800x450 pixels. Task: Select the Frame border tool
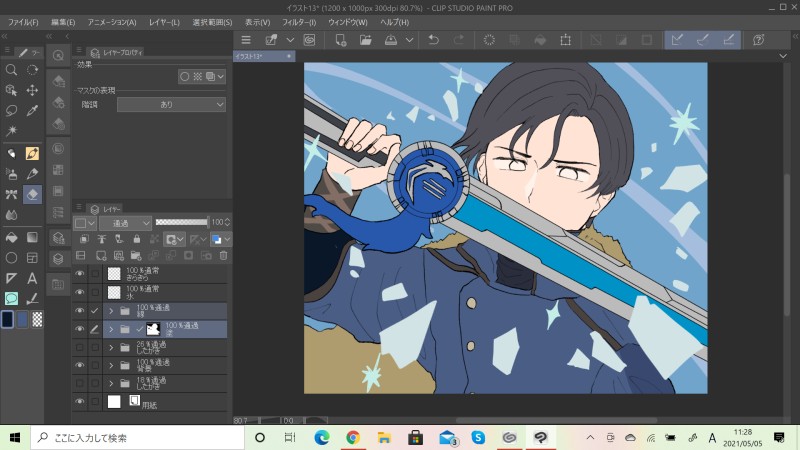[x=32, y=258]
